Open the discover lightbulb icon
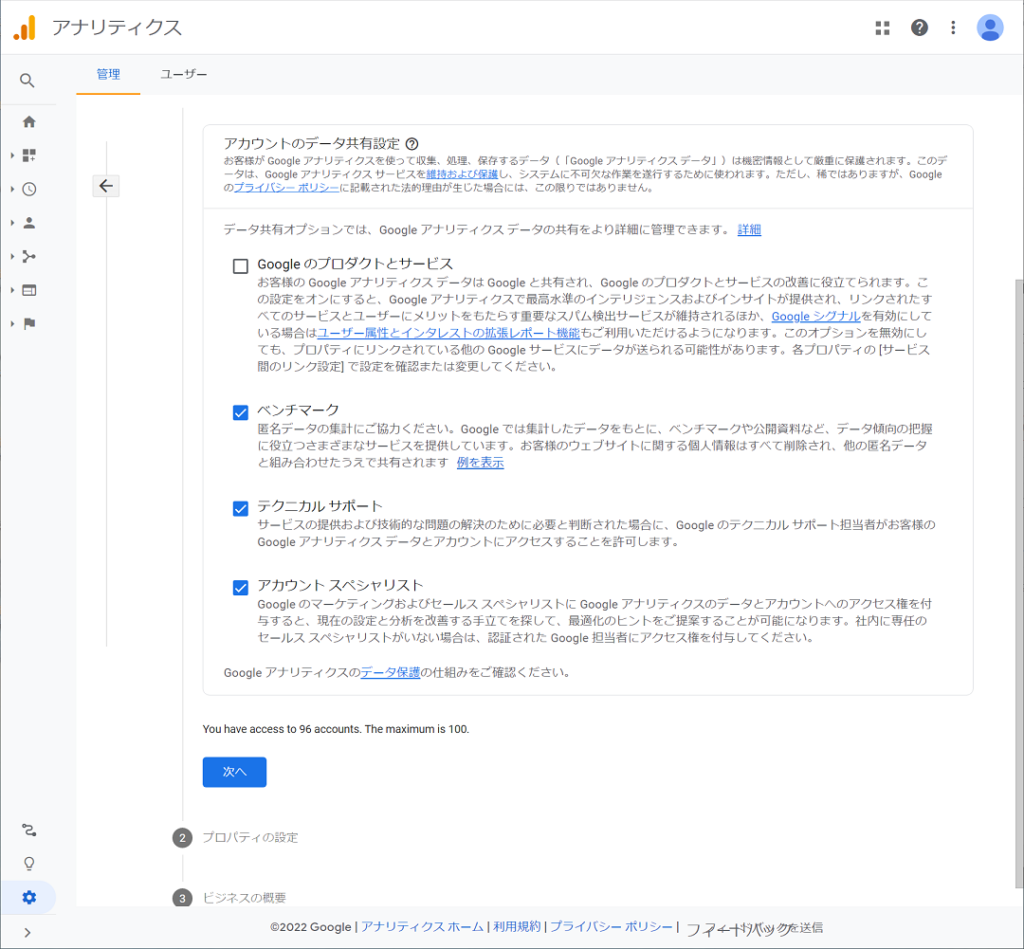 click(29, 863)
